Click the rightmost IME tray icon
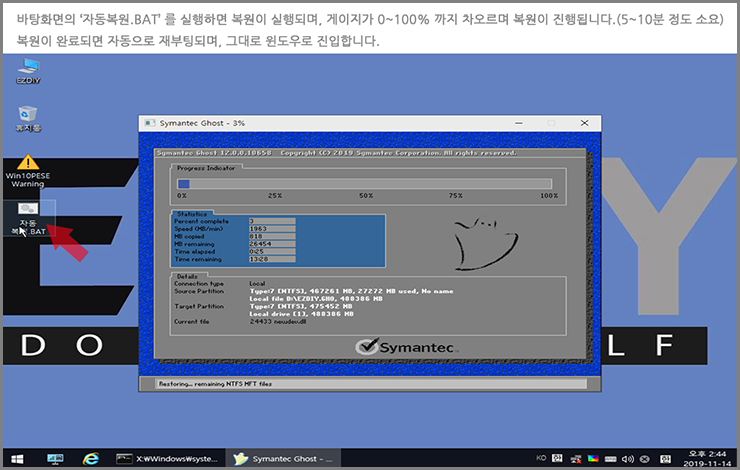Image resolution: width=740 pixels, height=470 pixels. (665, 459)
